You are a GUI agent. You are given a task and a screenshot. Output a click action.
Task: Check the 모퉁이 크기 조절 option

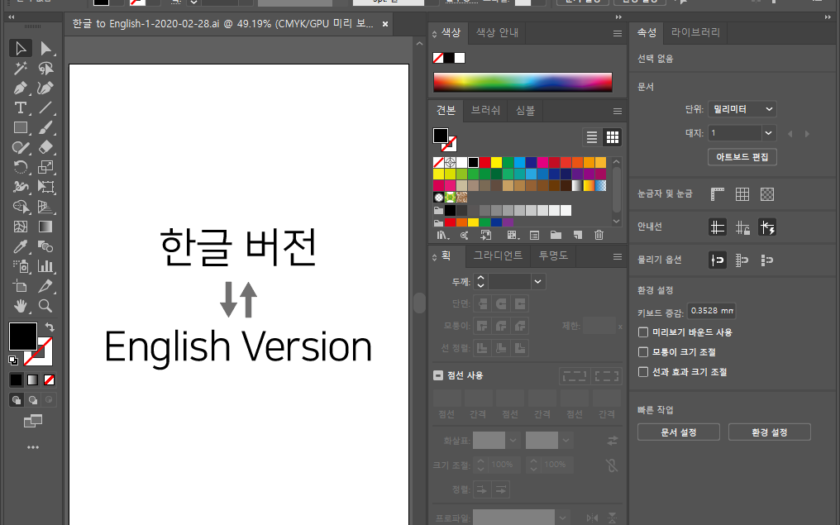coord(643,352)
